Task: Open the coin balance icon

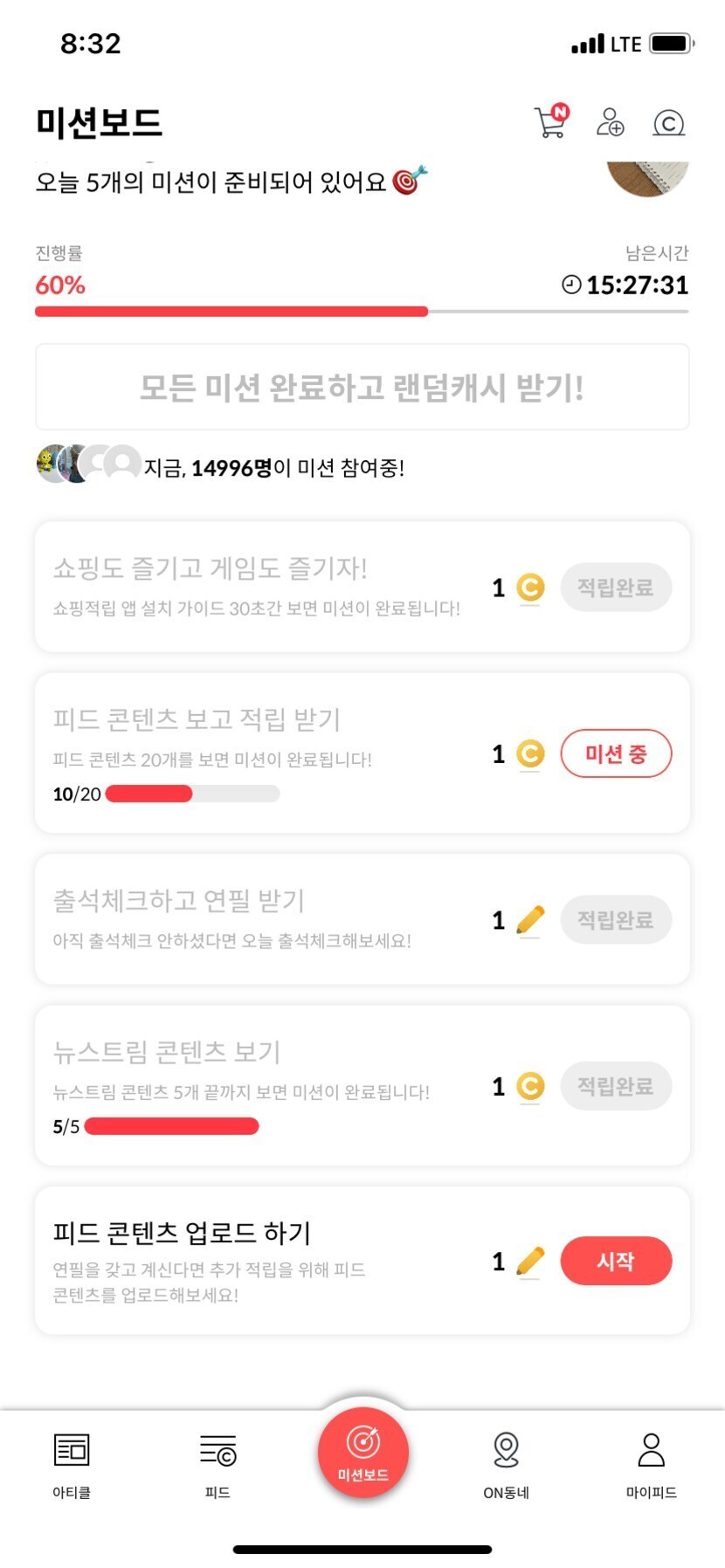Action: pyautogui.click(x=668, y=123)
